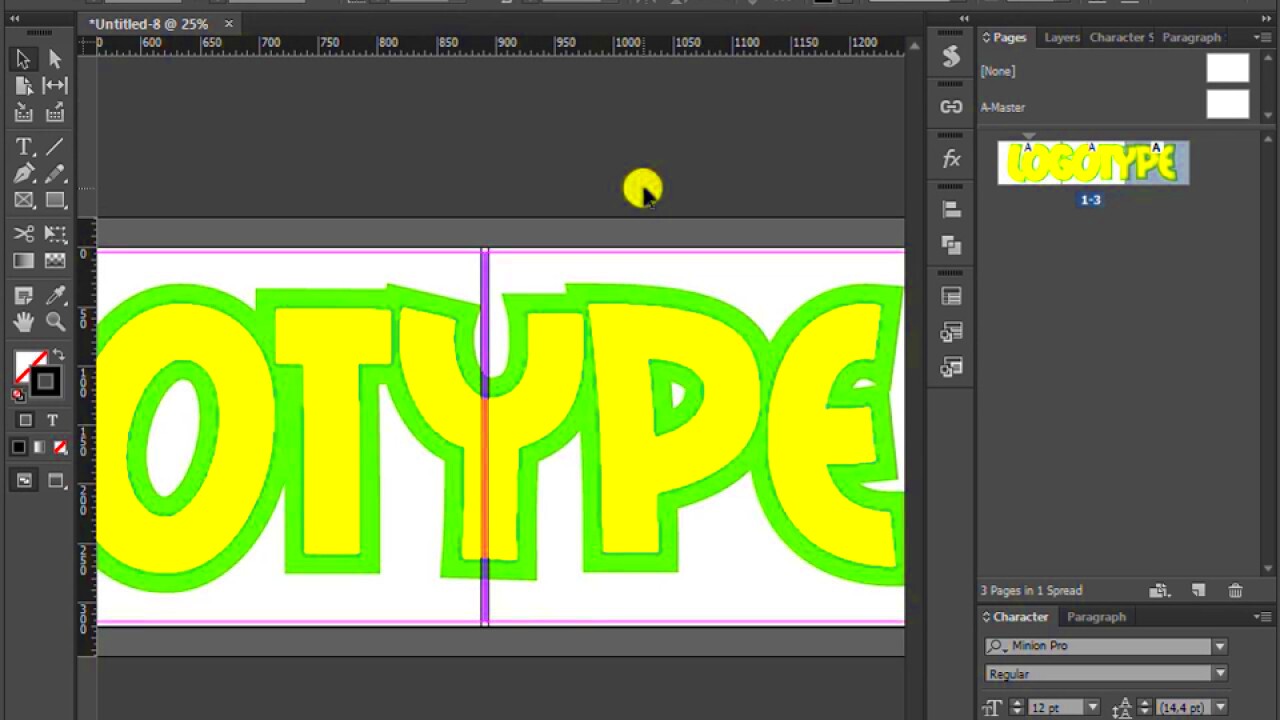Switch to Paragraph tab beside Character
The image size is (1280, 720).
point(1096,617)
